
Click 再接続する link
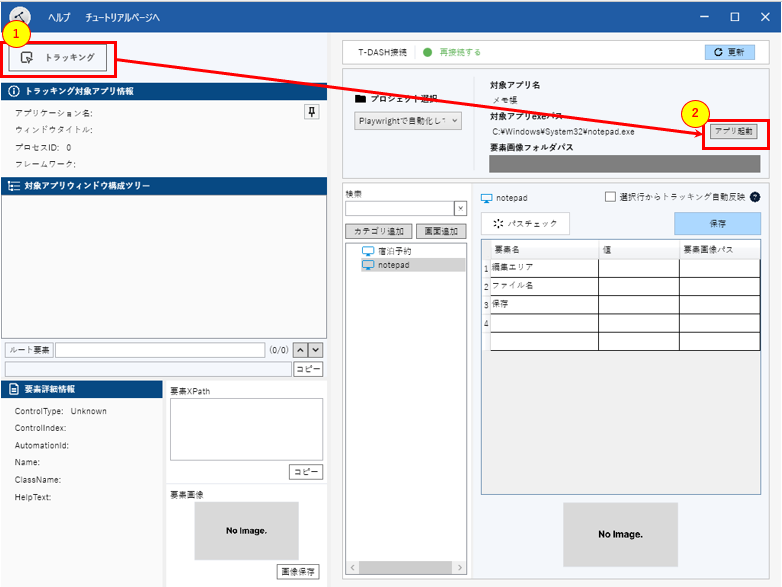pyautogui.click(x=460, y=52)
